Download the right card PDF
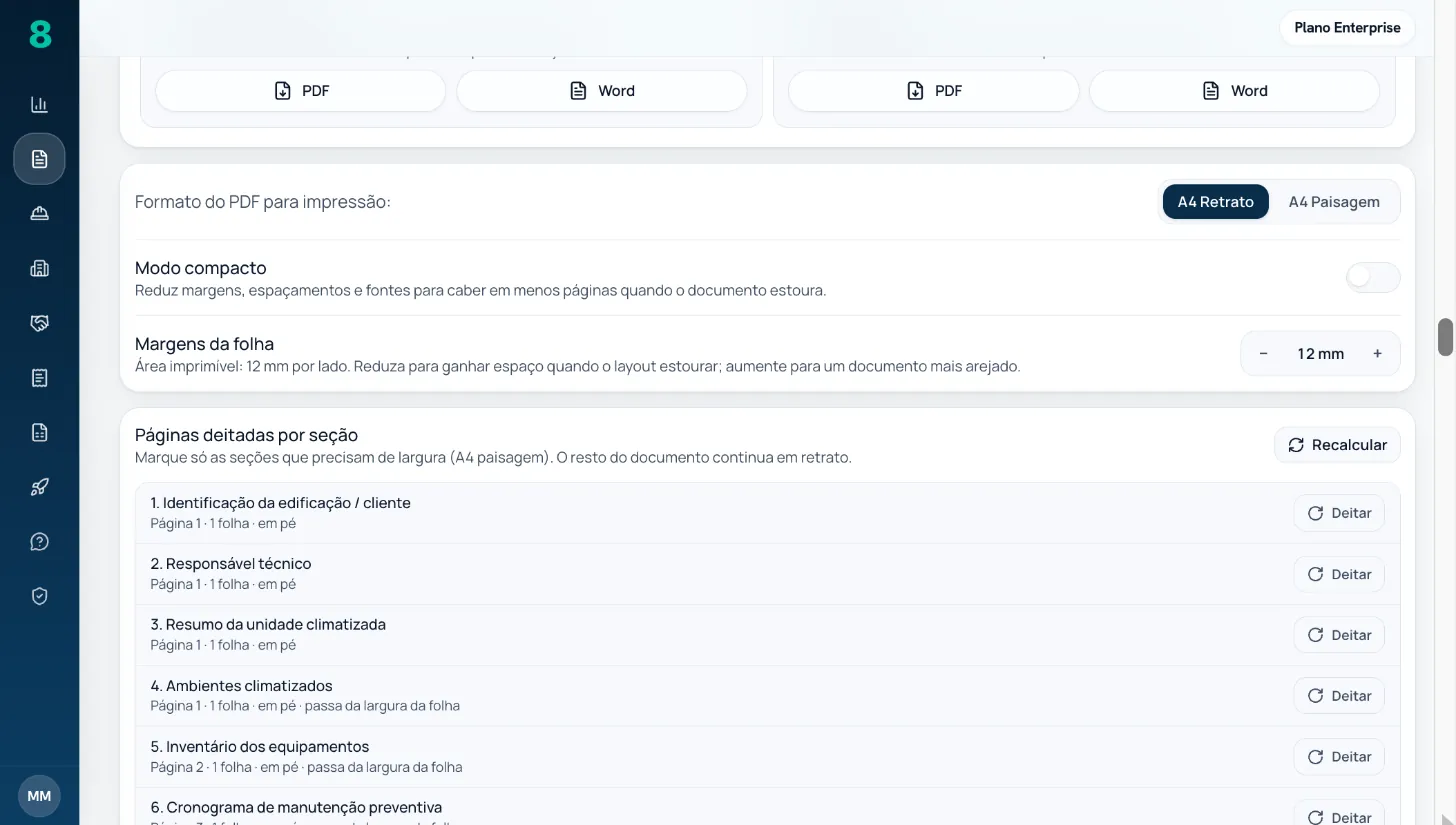Image resolution: width=1456 pixels, height=825 pixels. tap(933, 91)
